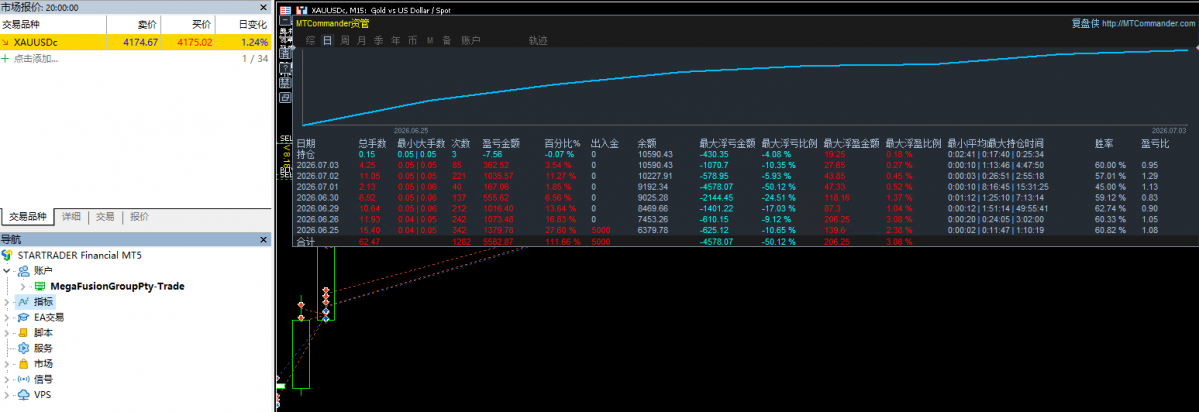Image resolution: width=1199 pixels, height=412 pixels.
Task: Switch to the 报价 tab
Action: coord(140,217)
